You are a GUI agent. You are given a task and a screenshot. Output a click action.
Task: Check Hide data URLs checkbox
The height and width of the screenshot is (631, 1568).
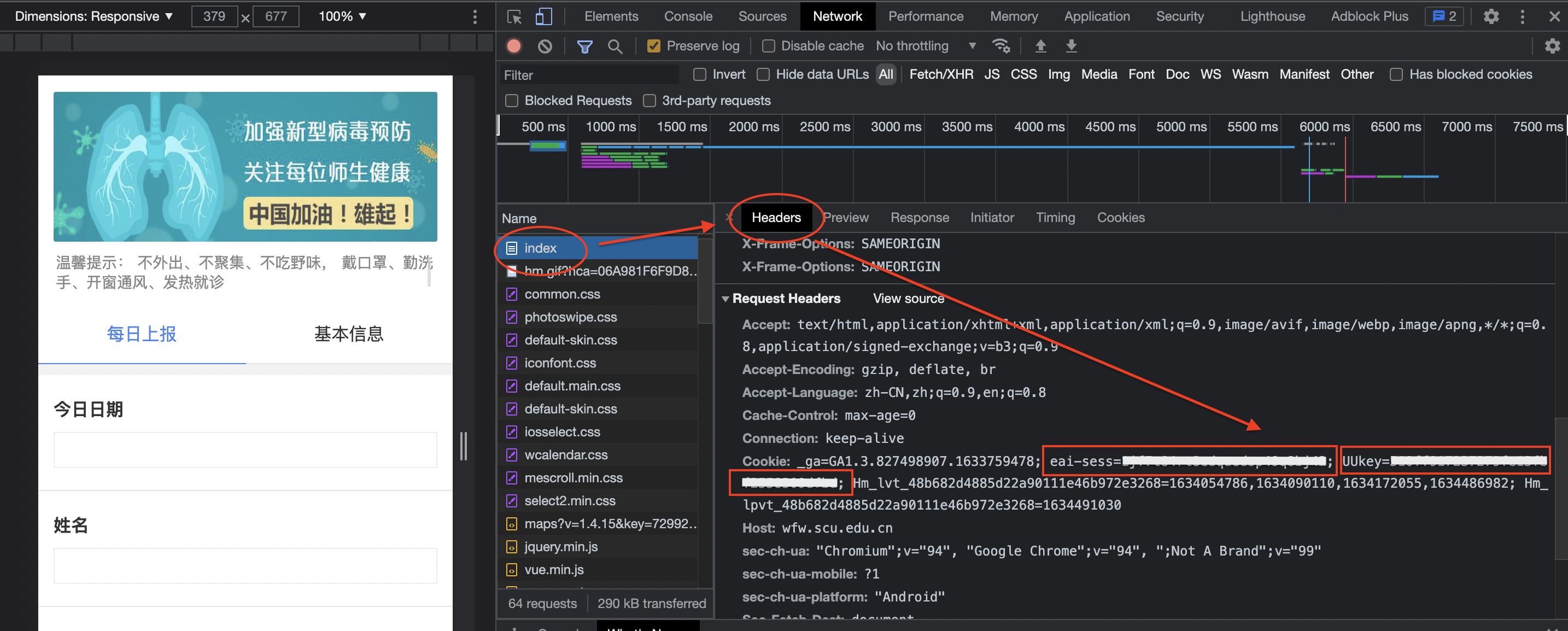(x=763, y=74)
